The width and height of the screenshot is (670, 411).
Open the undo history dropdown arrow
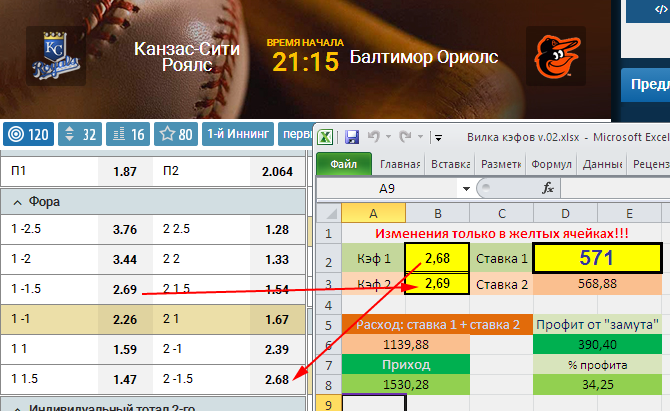388,137
